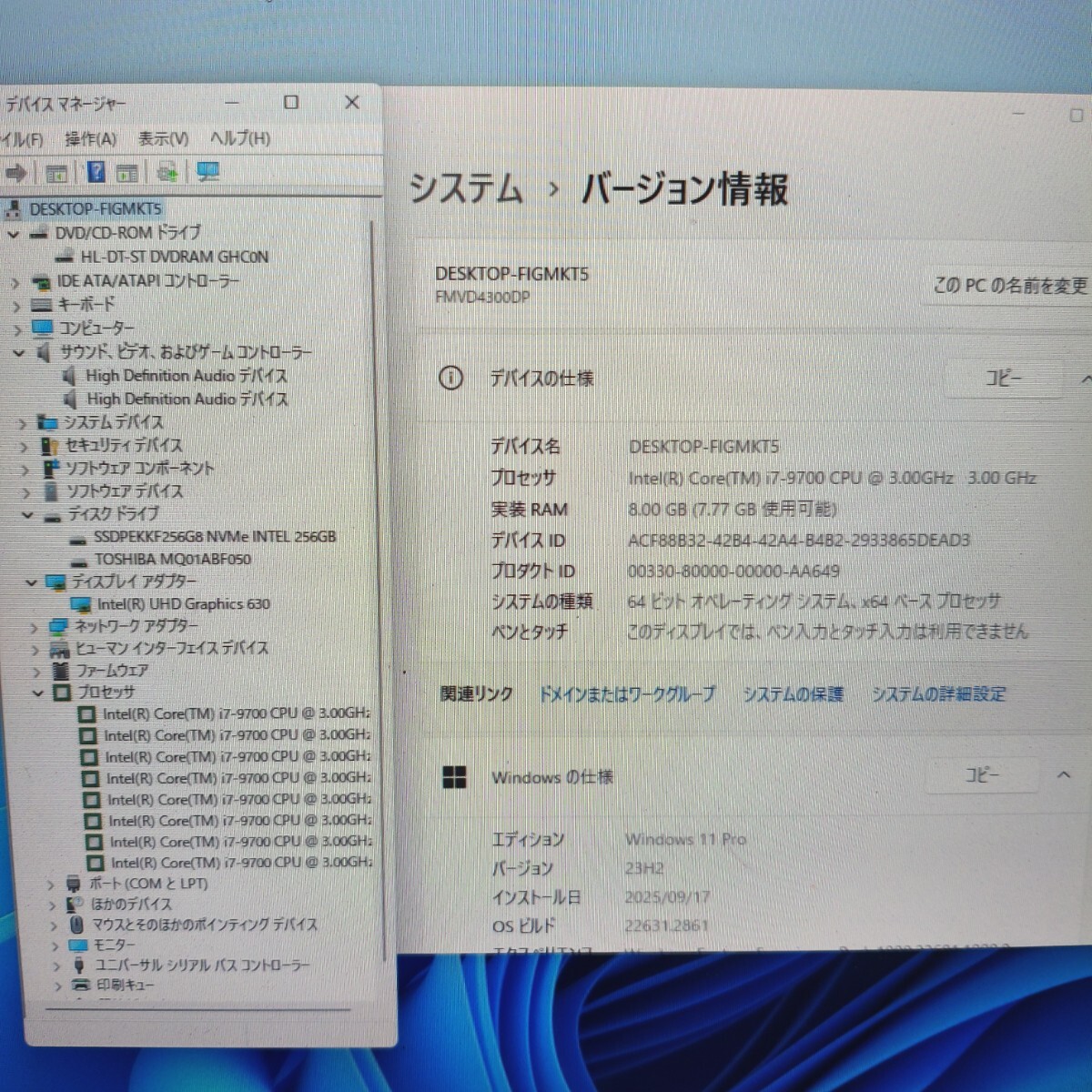Select ソフトウェア コンポーネント tree item
Image resolution: width=1092 pixels, height=1092 pixels.
[x=140, y=469]
